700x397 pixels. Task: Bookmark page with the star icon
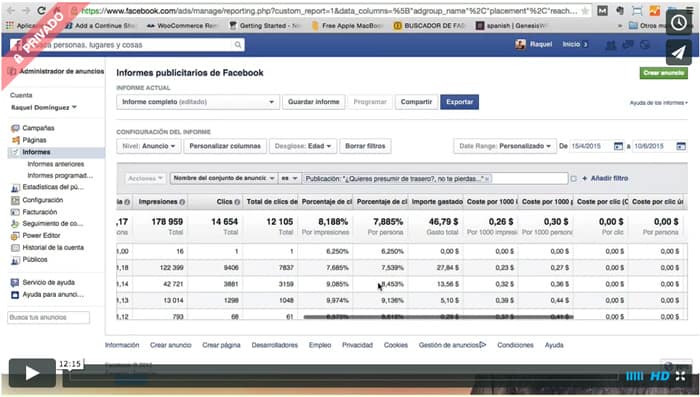[585, 11]
